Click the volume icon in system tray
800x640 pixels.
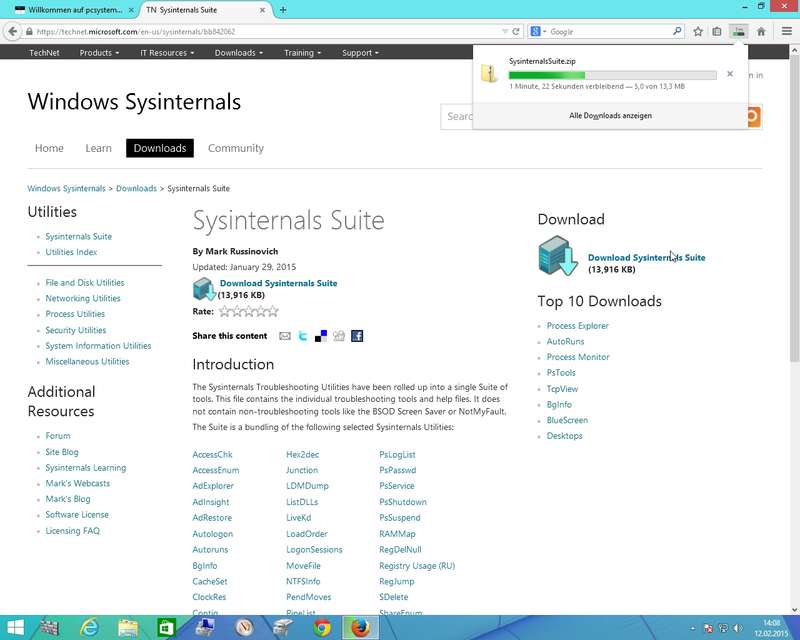[738, 628]
